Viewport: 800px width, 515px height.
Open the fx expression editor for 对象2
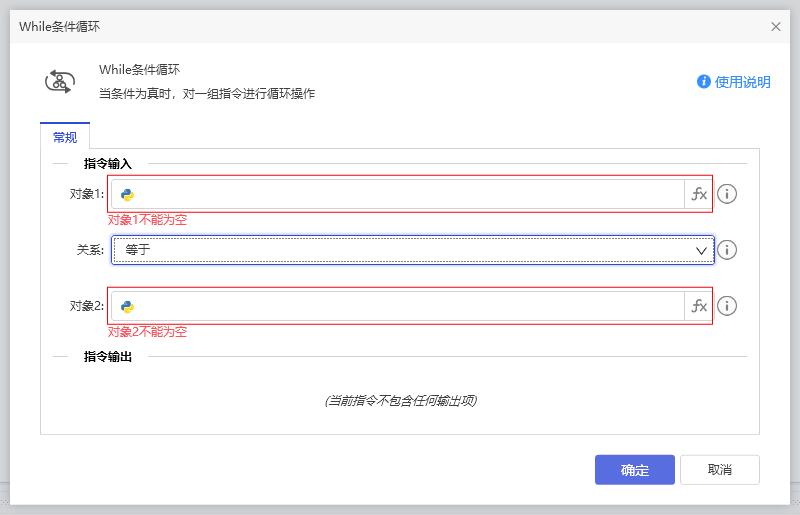pyautogui.click(x=699, y=306)
